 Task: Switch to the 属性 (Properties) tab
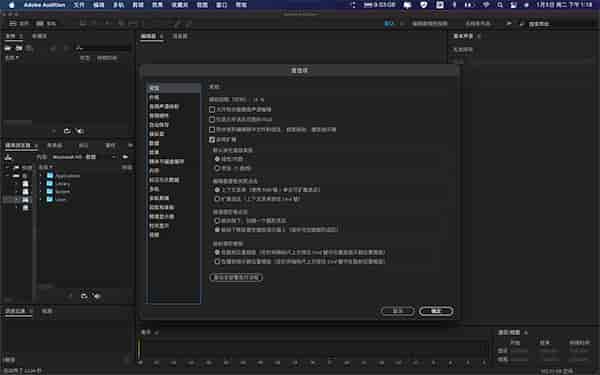point(111,145)
